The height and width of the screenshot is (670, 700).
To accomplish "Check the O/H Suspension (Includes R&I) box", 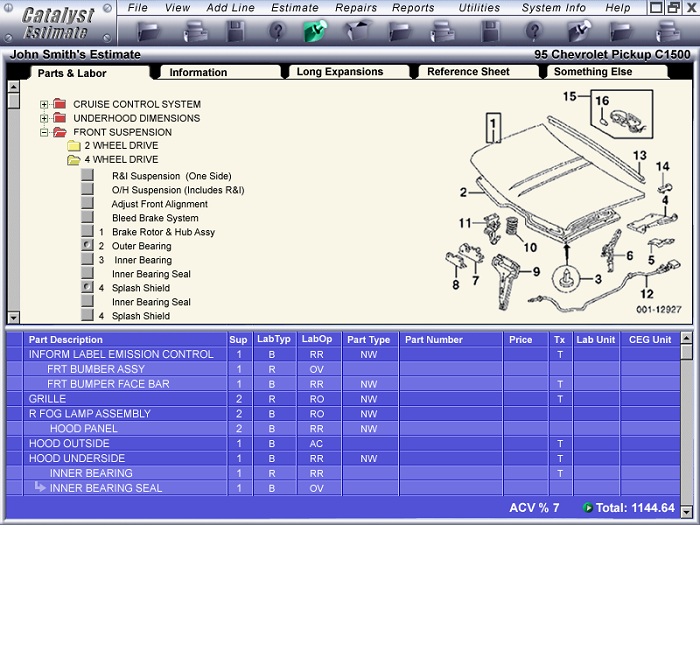I will tap(87, 189).
